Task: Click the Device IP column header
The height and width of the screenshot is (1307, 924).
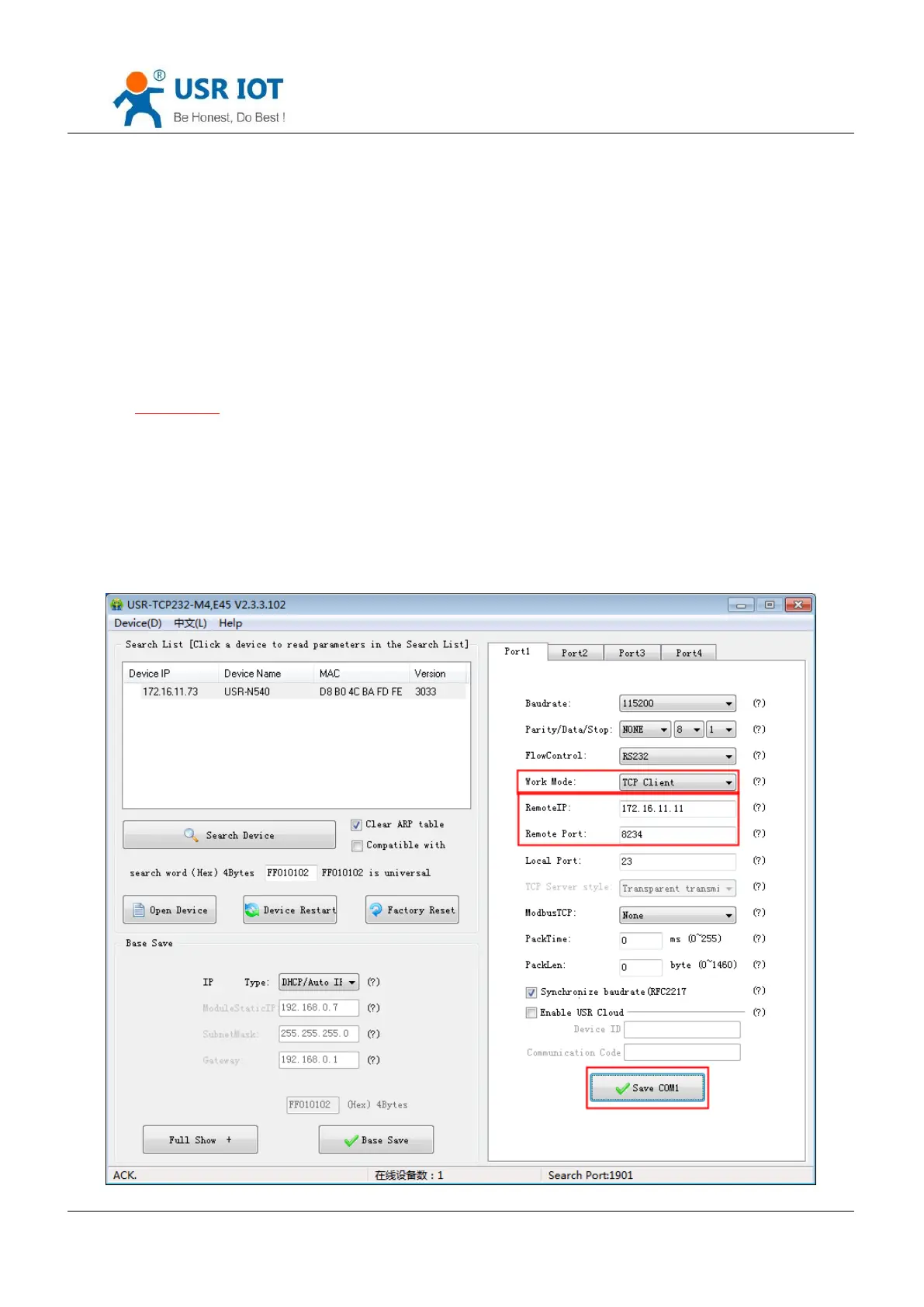Action: 171,674
